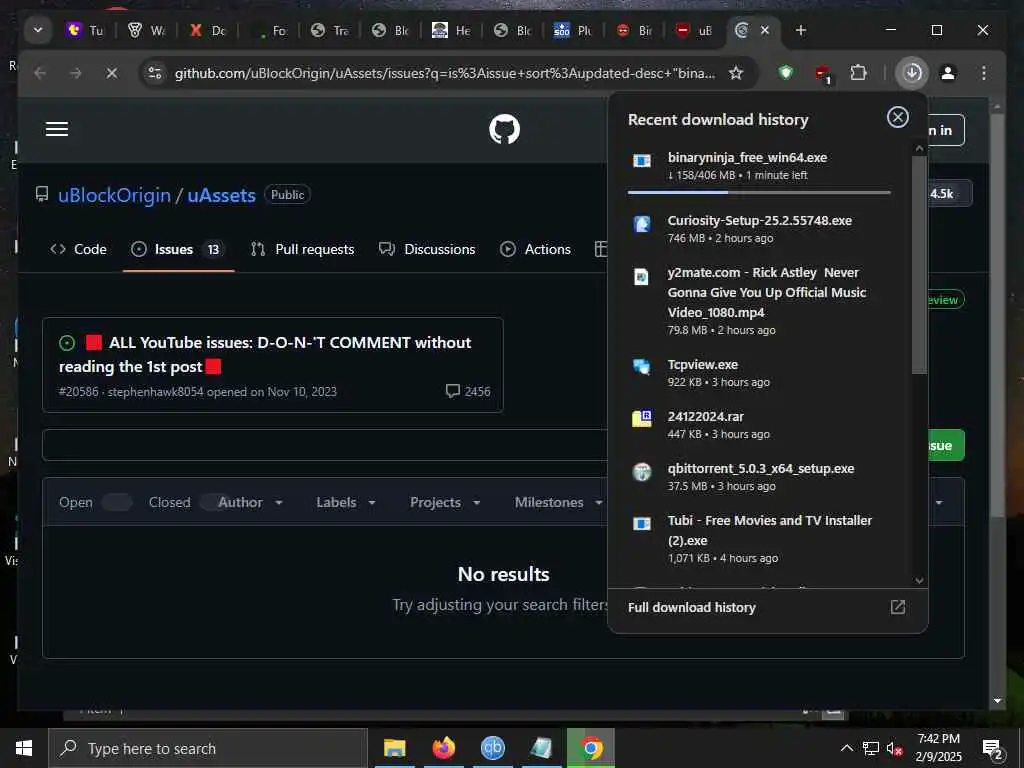Open qbittorrent_5.0.3_x64_setup.exe download
This screenshot has width=1024, height=768.
[759, 477]
